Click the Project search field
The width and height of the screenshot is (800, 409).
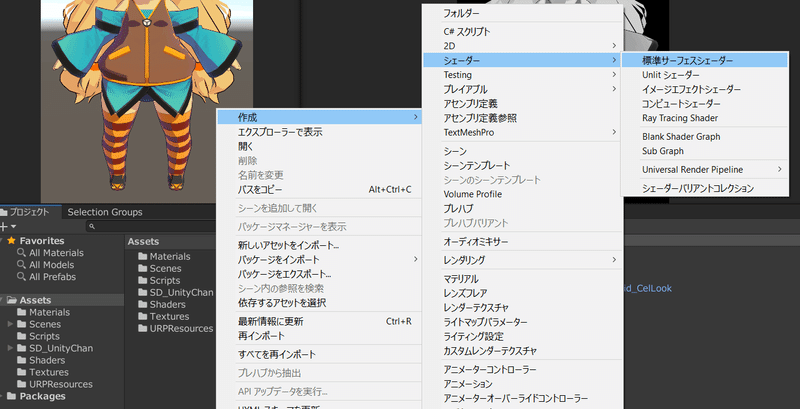152,226
